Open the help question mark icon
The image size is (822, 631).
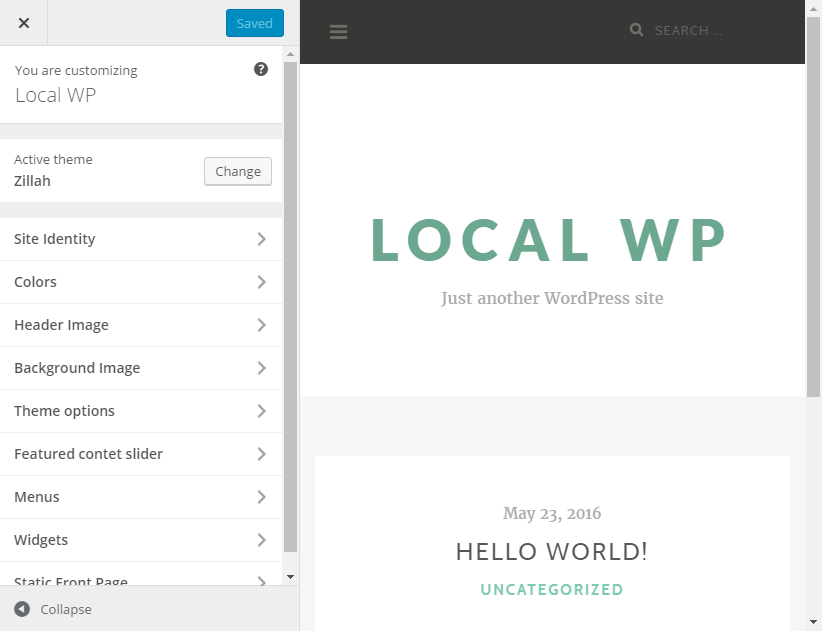point(261,69)
